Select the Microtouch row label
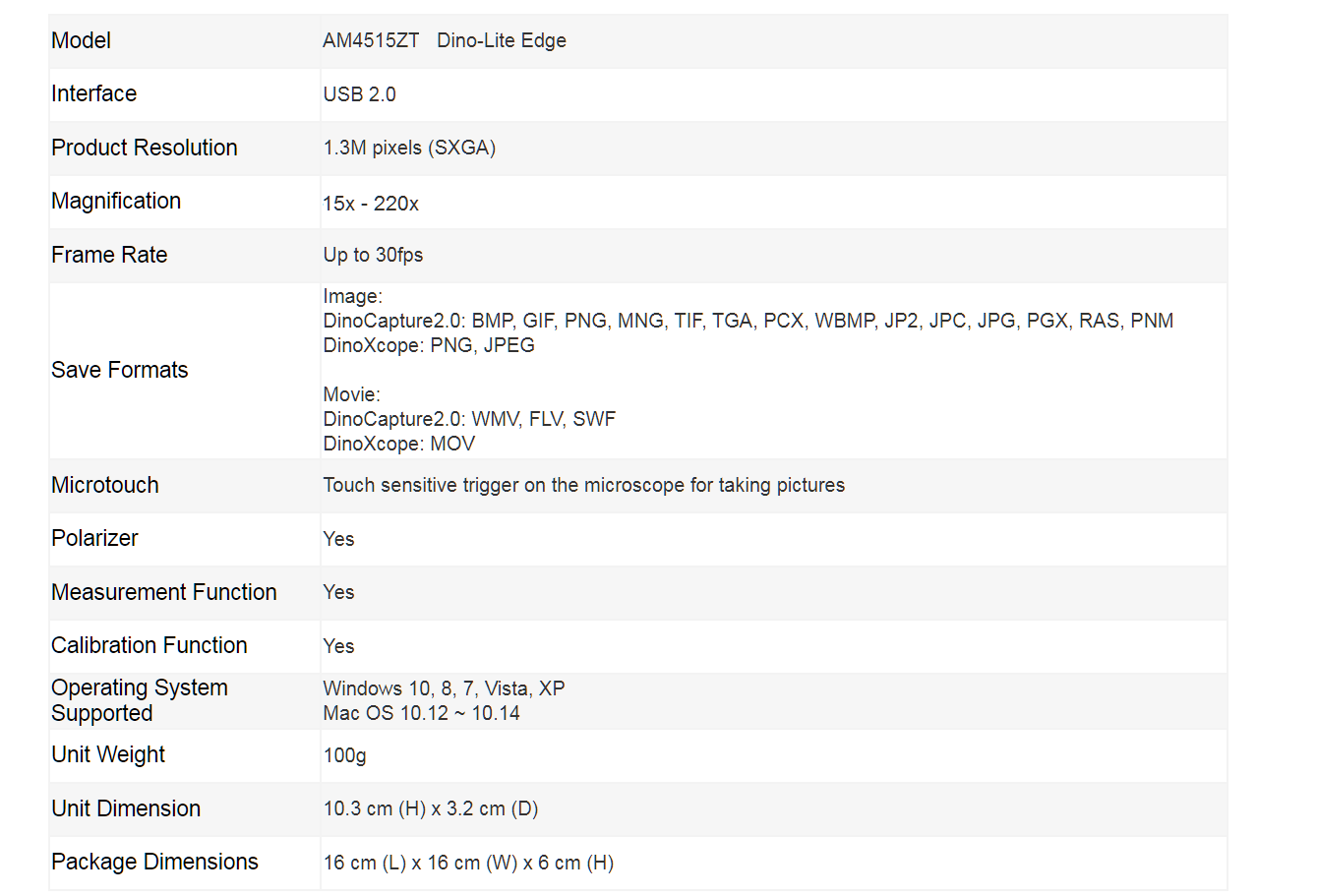The image size is (1317, 896). [x=105, y=485]
